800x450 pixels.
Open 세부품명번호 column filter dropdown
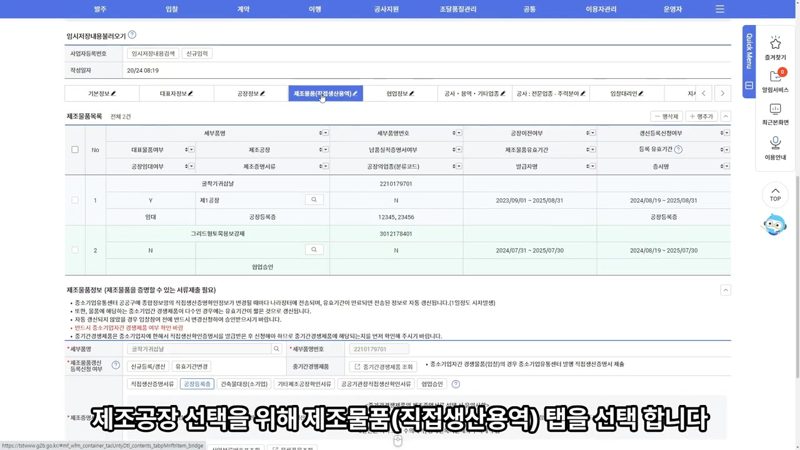click(459, 133)
